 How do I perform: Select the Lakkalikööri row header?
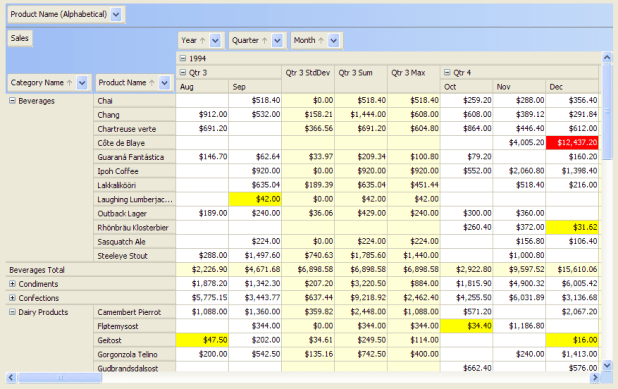(135, 186)
